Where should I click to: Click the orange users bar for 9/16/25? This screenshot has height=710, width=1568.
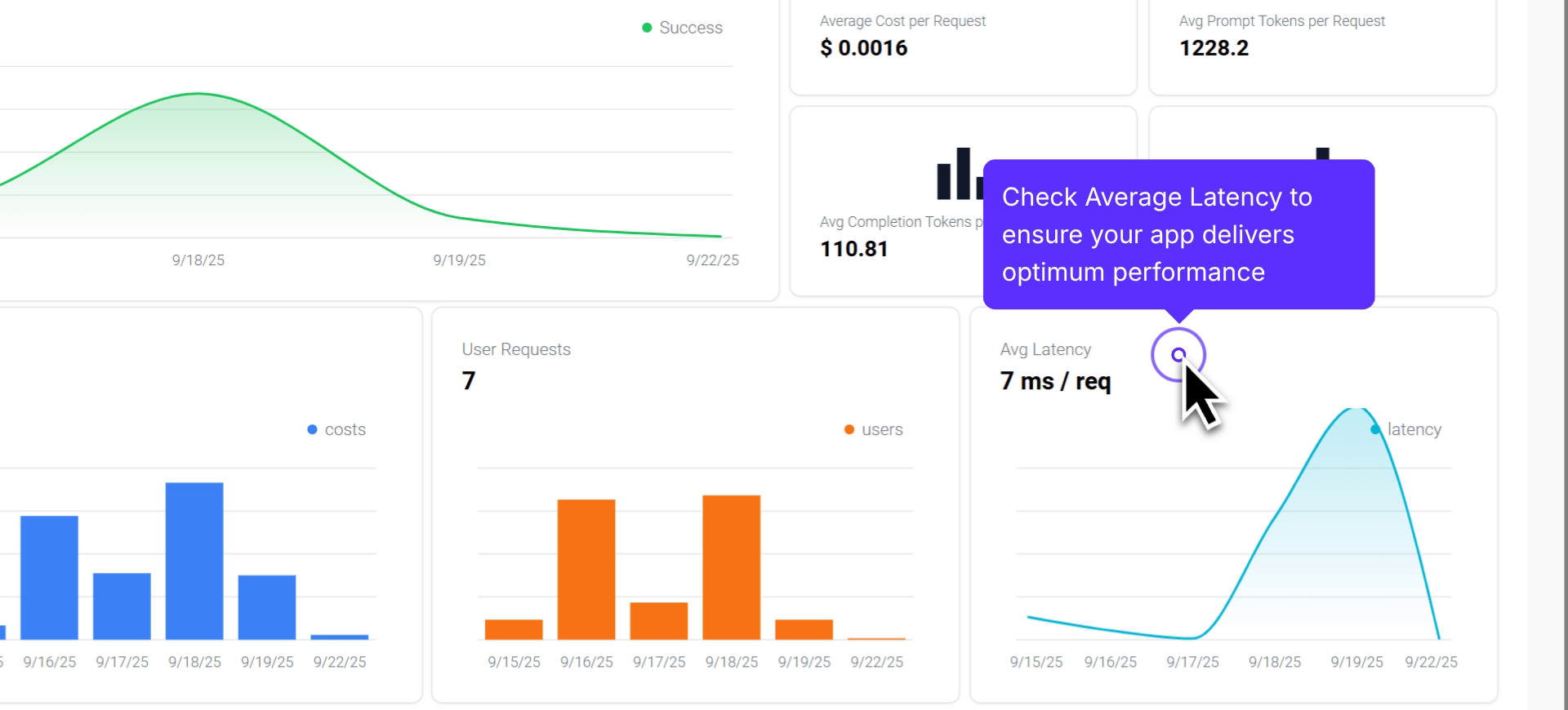586,569
